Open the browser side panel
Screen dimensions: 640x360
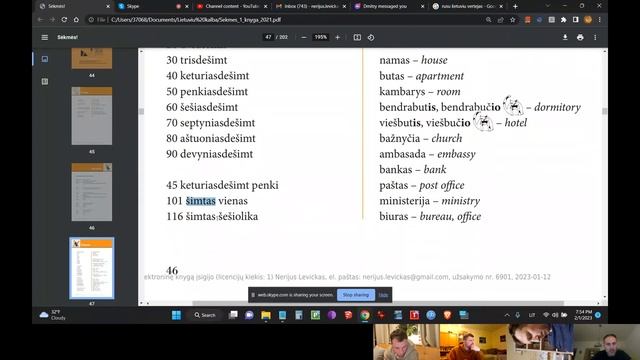coord(576,20)
